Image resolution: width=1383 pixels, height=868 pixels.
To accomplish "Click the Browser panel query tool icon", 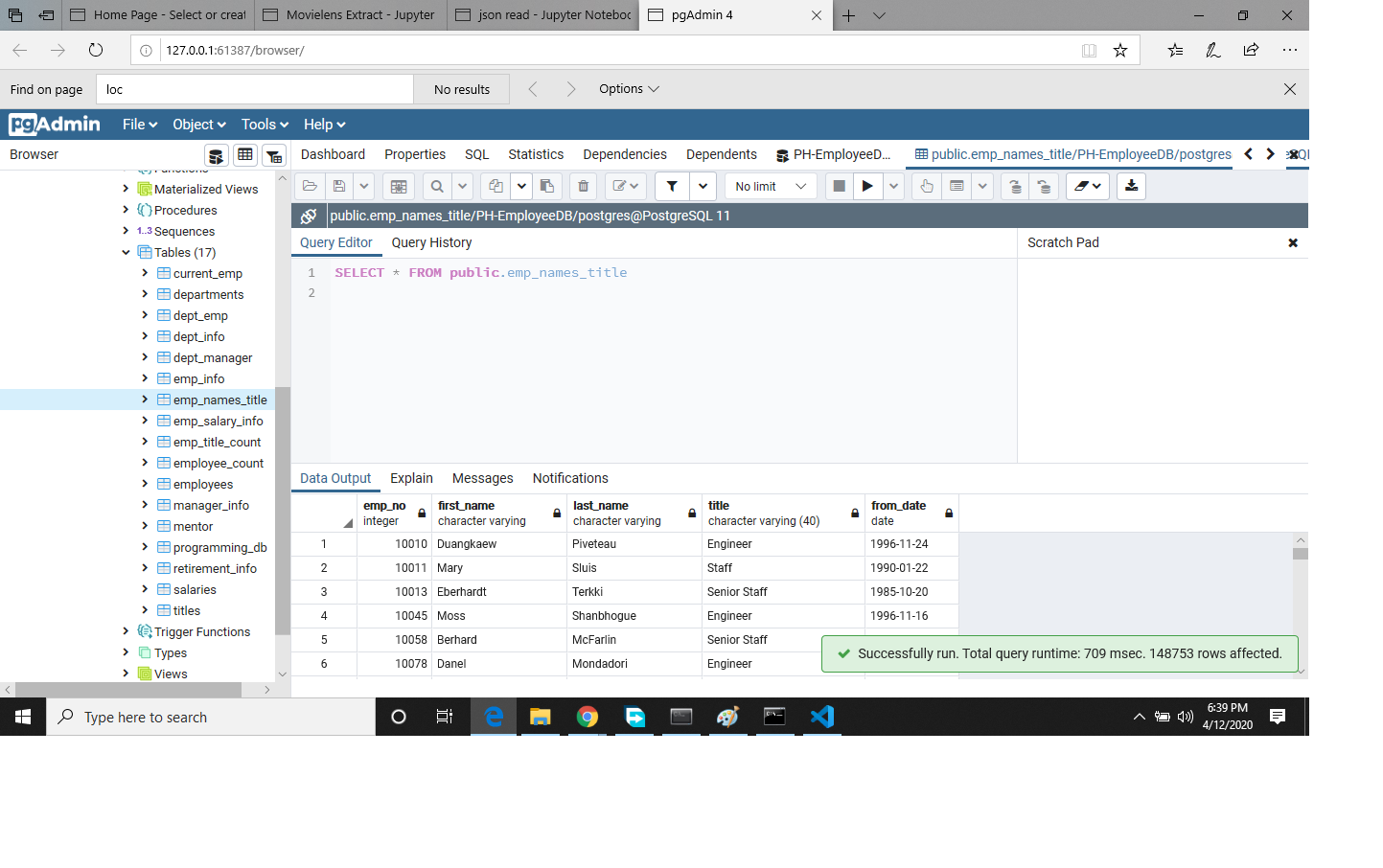I will [x=217, y=155].
